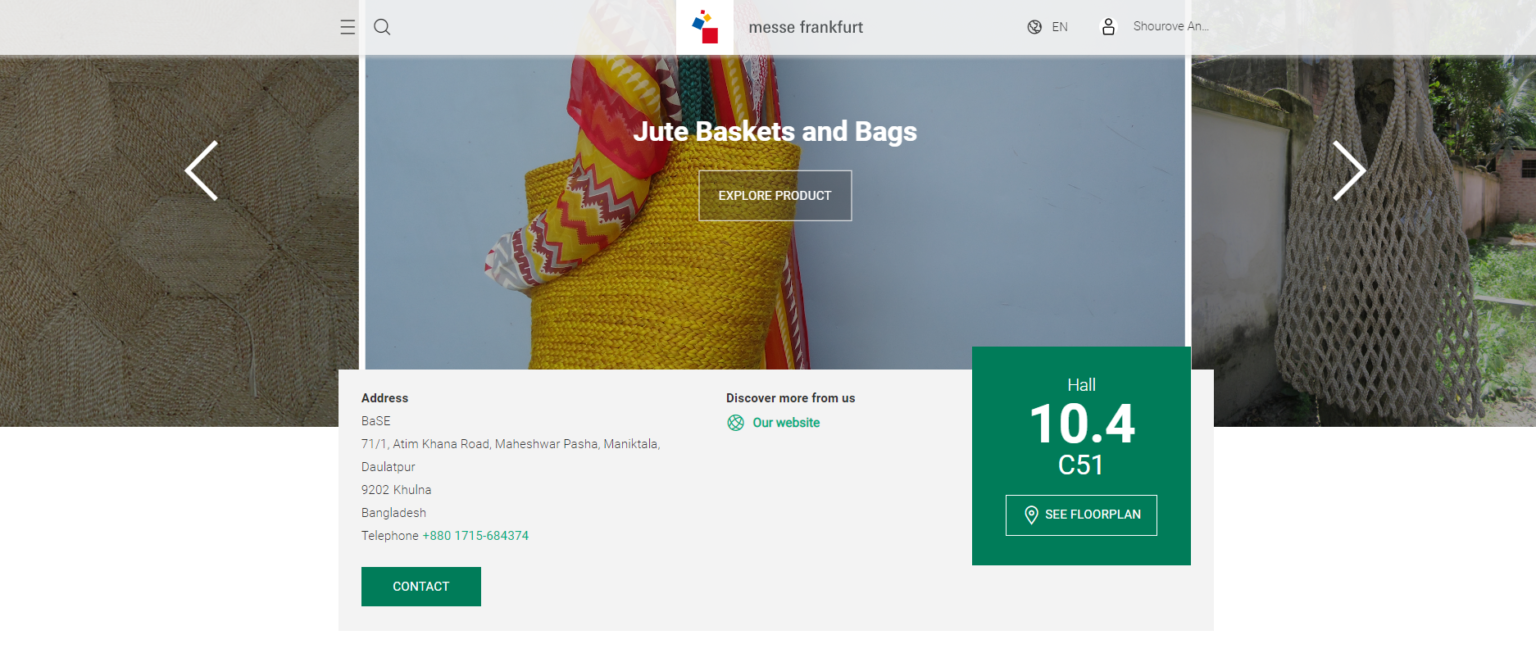The image size is (1536, 653).
Task: Click the Messe Frankfurt logo
Action: click(705, 27)
